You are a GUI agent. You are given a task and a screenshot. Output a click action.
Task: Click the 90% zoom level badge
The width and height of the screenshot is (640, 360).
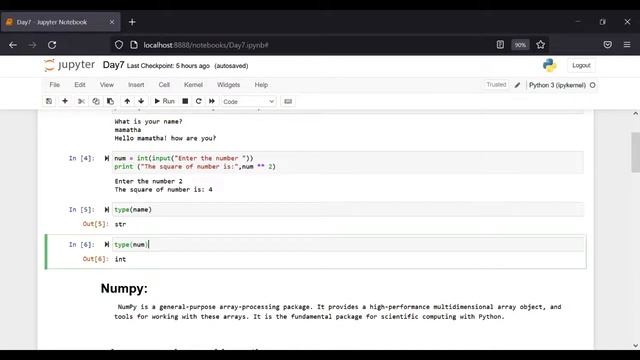point(520,45)
